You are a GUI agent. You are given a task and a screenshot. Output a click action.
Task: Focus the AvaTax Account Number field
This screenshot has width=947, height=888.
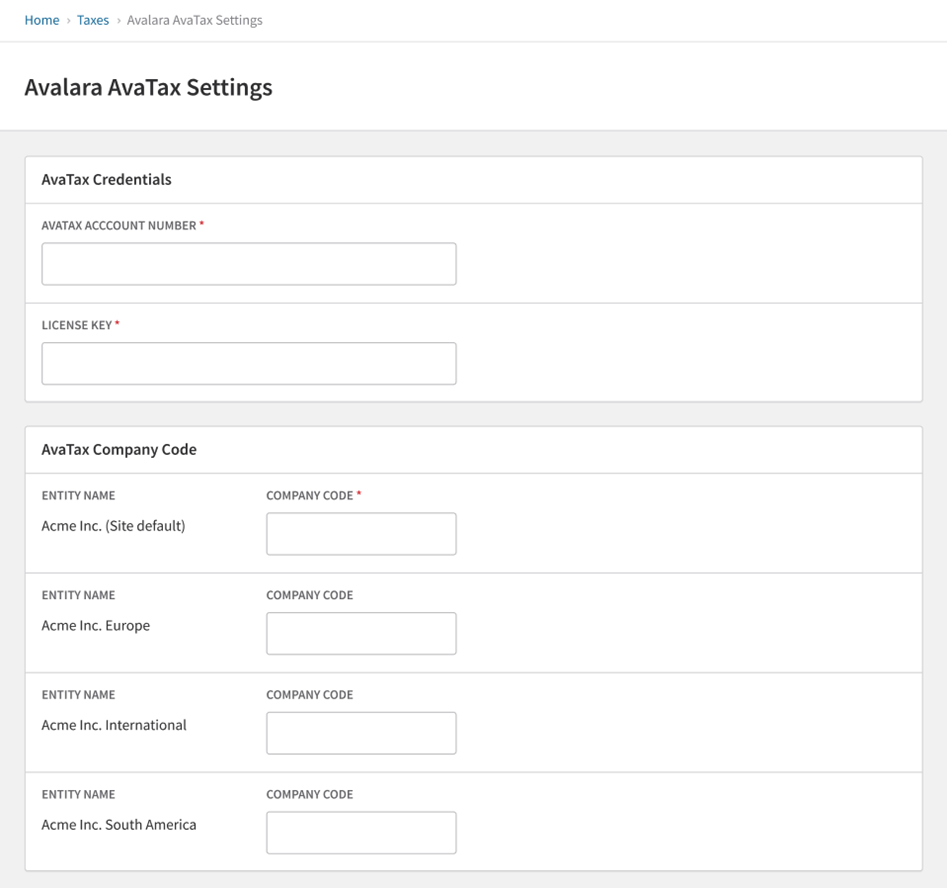click(249, 264)
